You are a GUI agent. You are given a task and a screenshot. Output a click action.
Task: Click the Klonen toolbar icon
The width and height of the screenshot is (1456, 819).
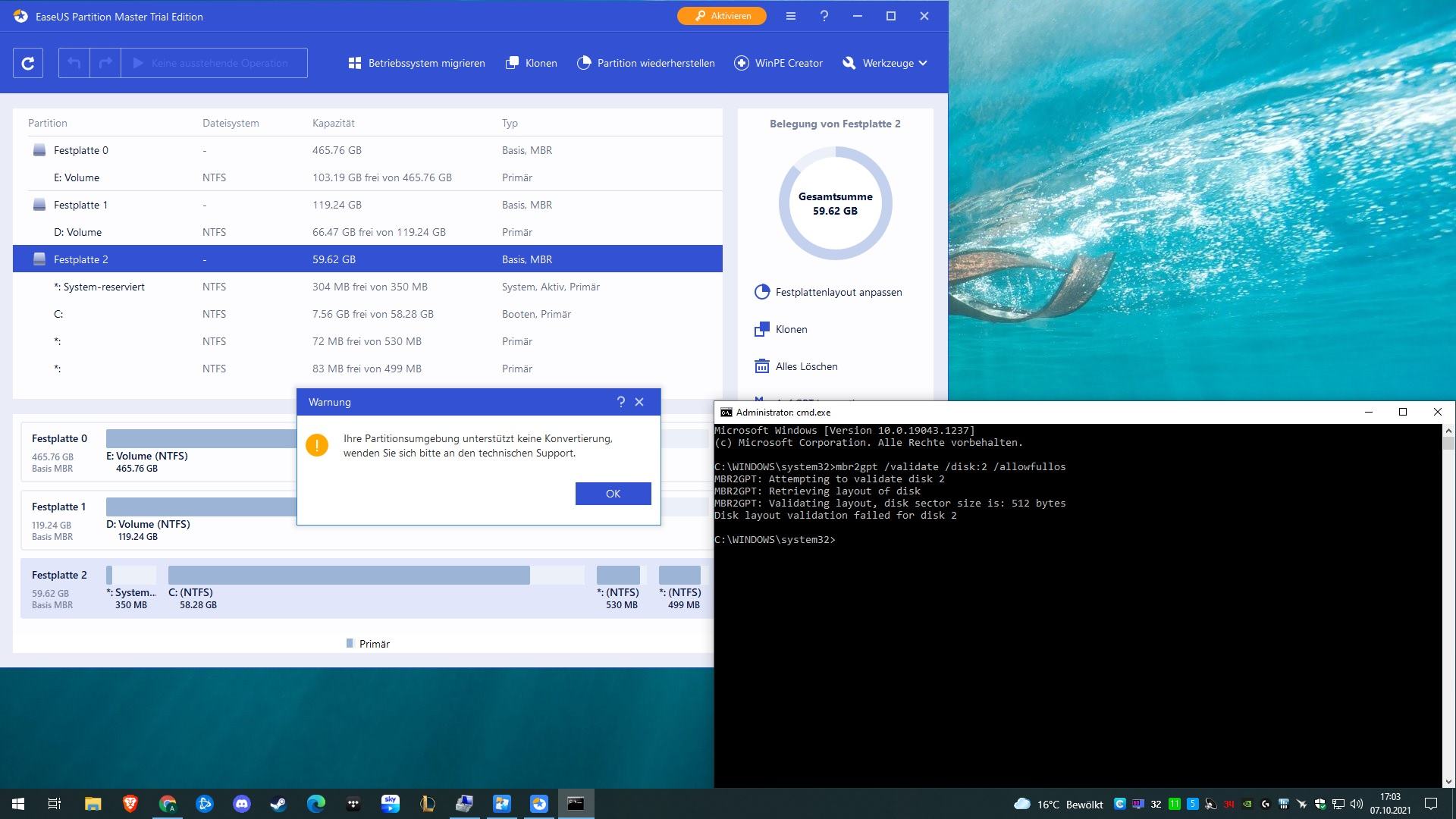pos(513,63)
